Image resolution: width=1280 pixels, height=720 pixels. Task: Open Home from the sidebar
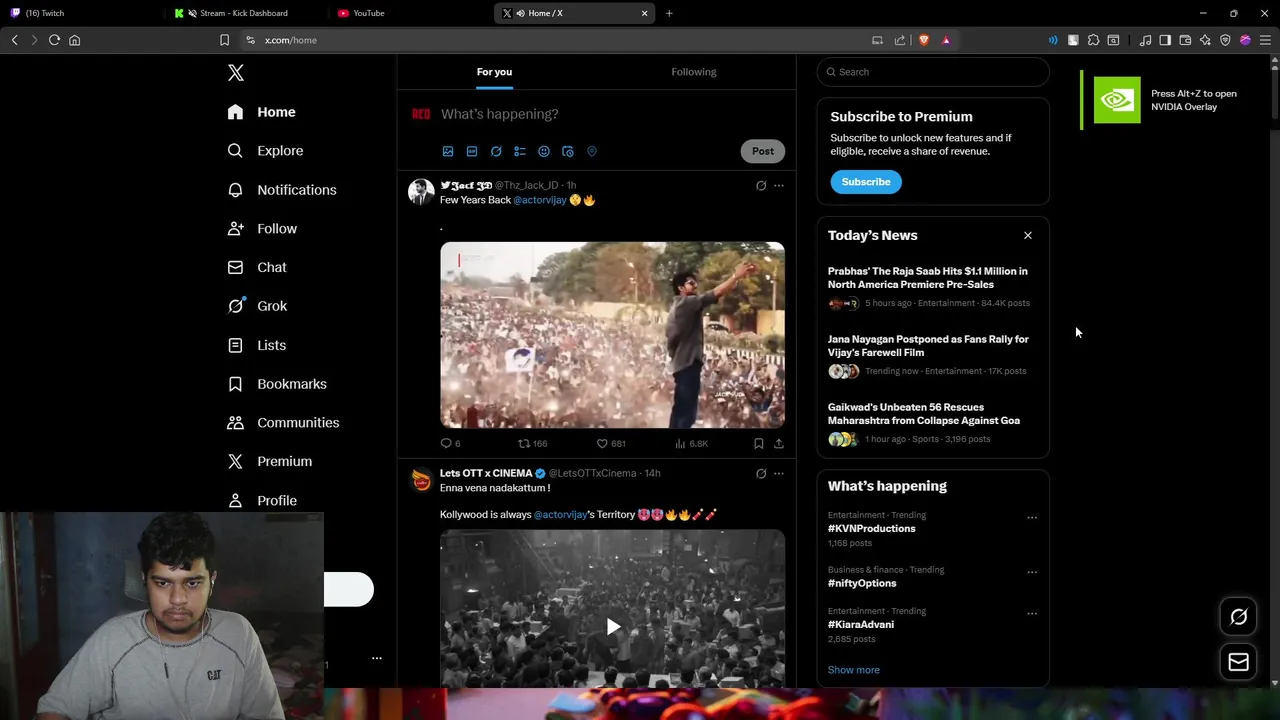(262, 112)
